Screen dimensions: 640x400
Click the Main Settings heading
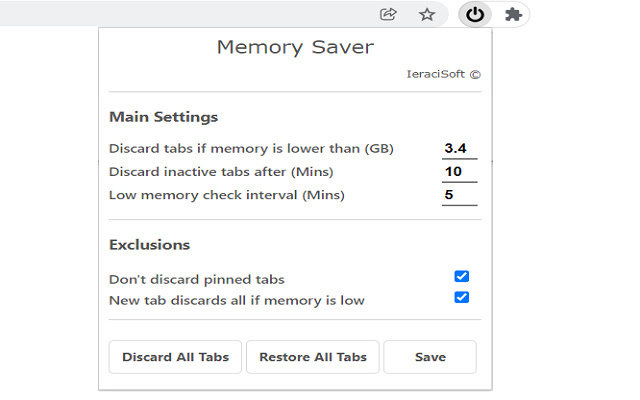click(x=163, y=117)
